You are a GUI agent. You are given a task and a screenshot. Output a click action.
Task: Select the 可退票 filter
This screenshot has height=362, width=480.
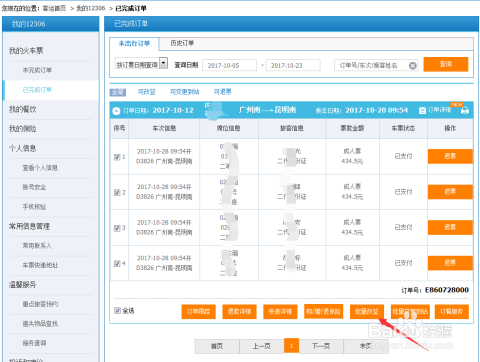click(x=222, y=92)
